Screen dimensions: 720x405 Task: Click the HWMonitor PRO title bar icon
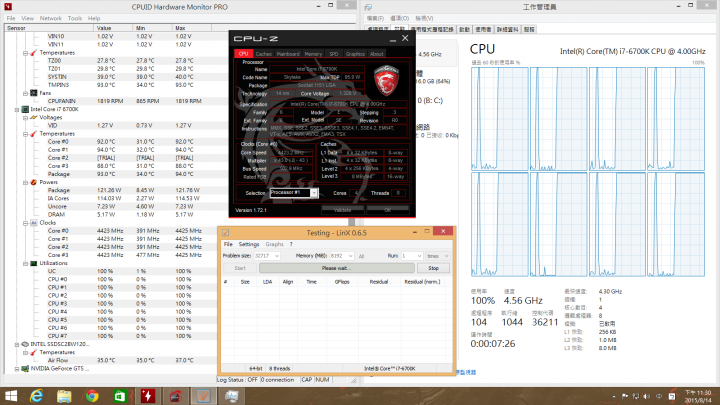(x=8, y=7)
